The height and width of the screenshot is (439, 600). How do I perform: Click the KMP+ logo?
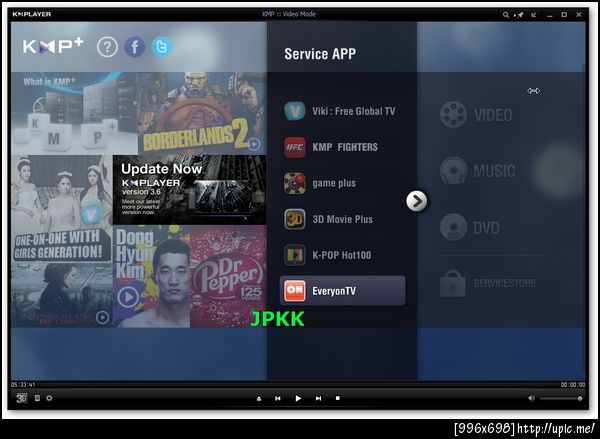(x=53, y=46)
